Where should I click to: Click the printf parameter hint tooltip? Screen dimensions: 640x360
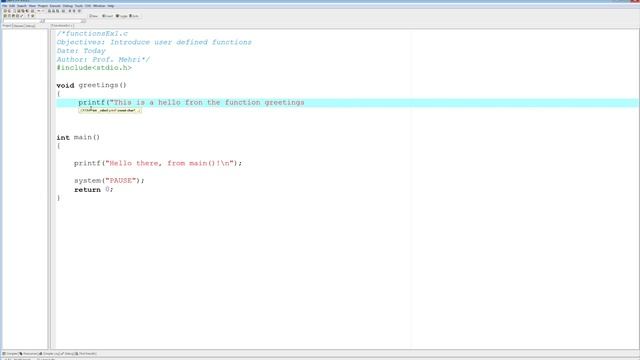[x=110, y=110]
